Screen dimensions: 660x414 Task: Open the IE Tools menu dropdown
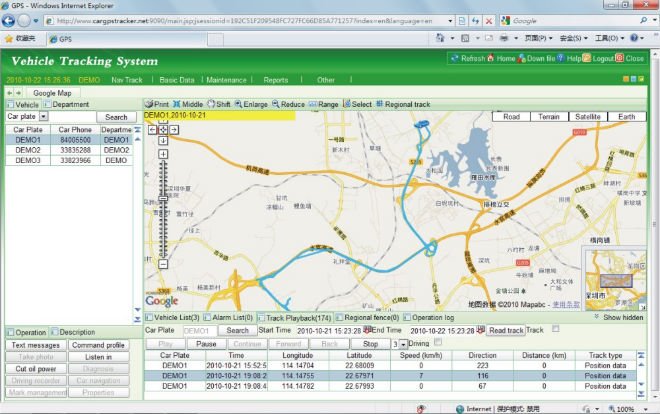tap(609, 38)
